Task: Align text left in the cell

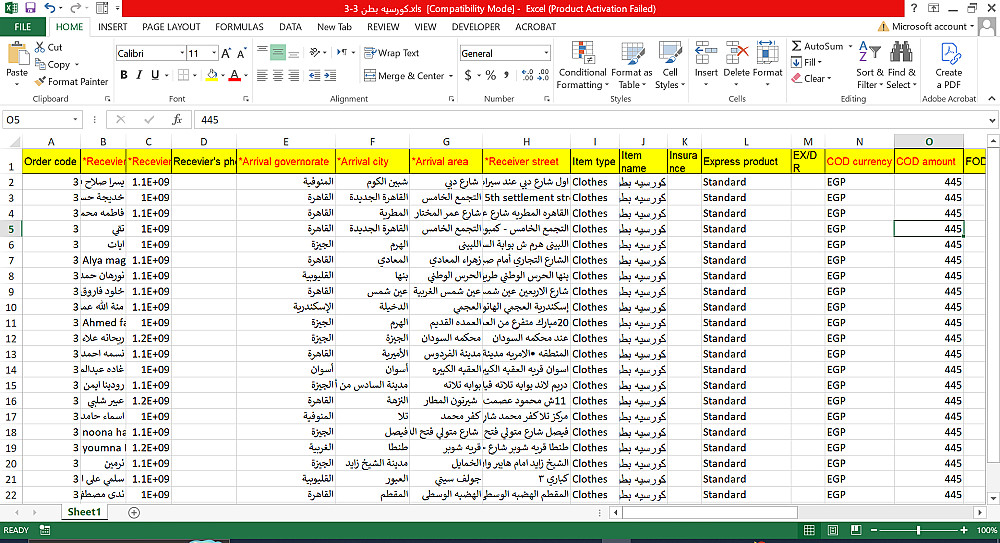Action: click(262, 75)
